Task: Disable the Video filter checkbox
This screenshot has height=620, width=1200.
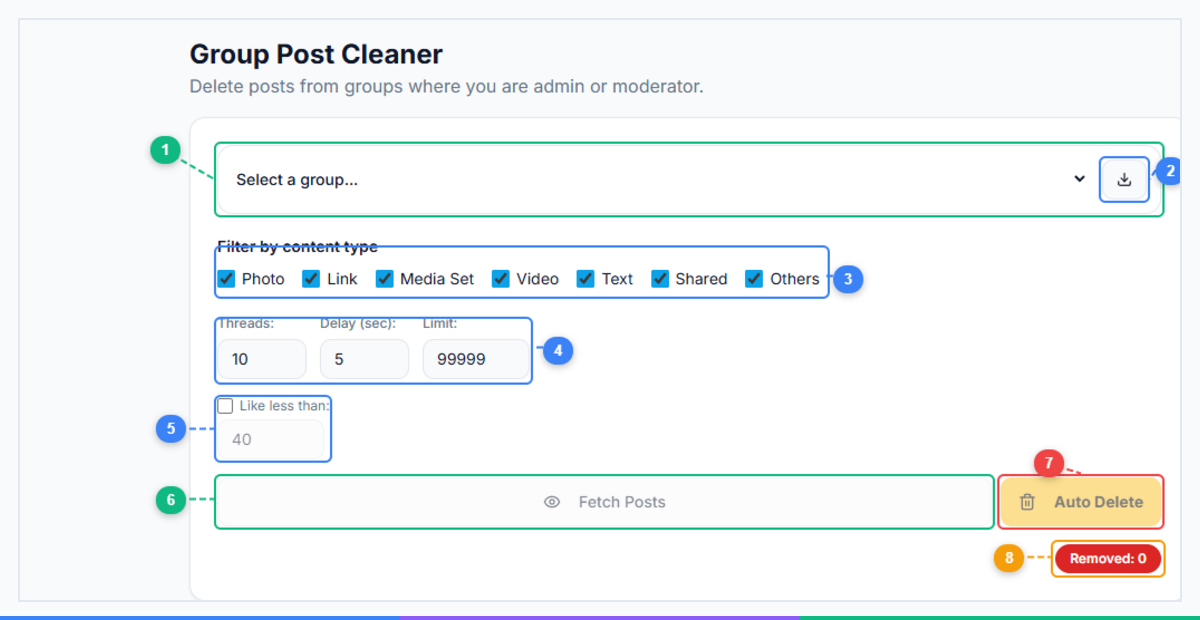Action: 501,279
